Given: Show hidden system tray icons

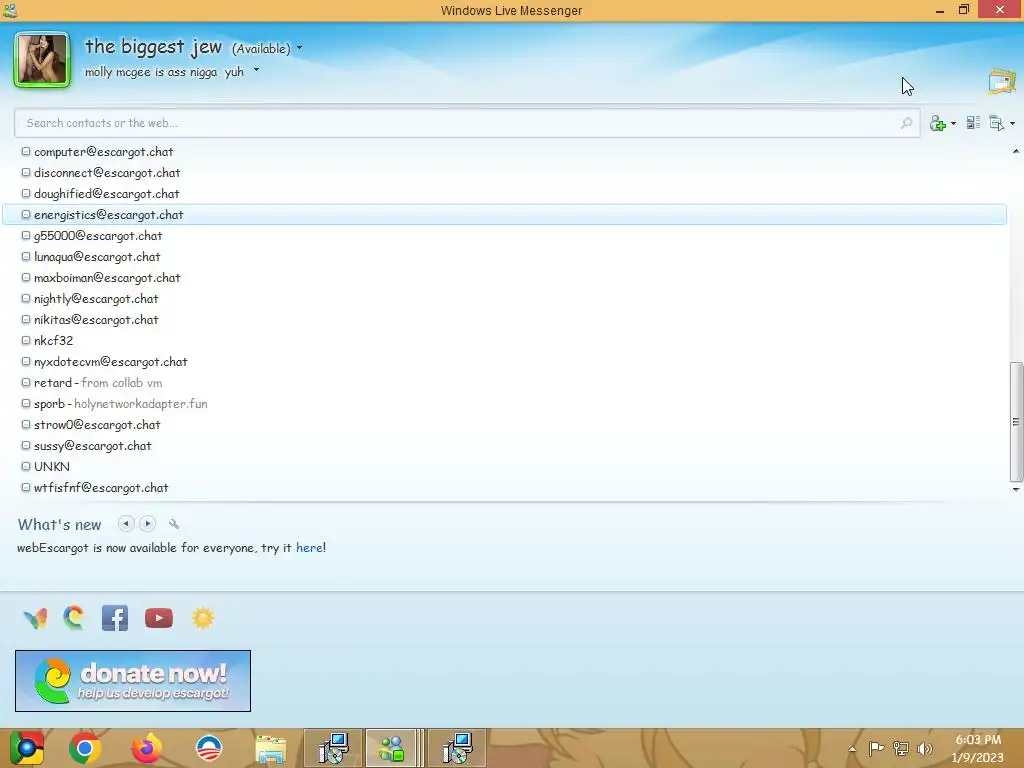Looking at the screenshot, I should tap(852, 749).
